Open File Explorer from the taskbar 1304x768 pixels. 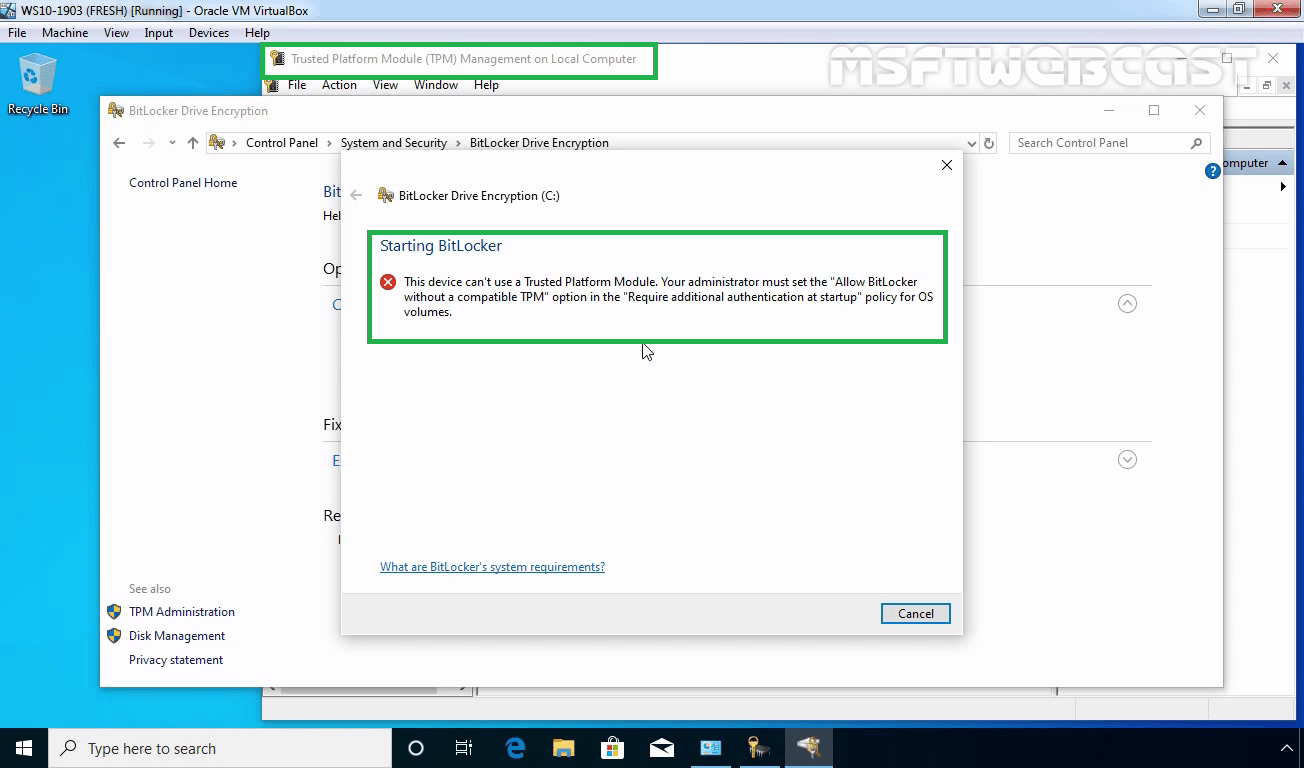[564, 748]
